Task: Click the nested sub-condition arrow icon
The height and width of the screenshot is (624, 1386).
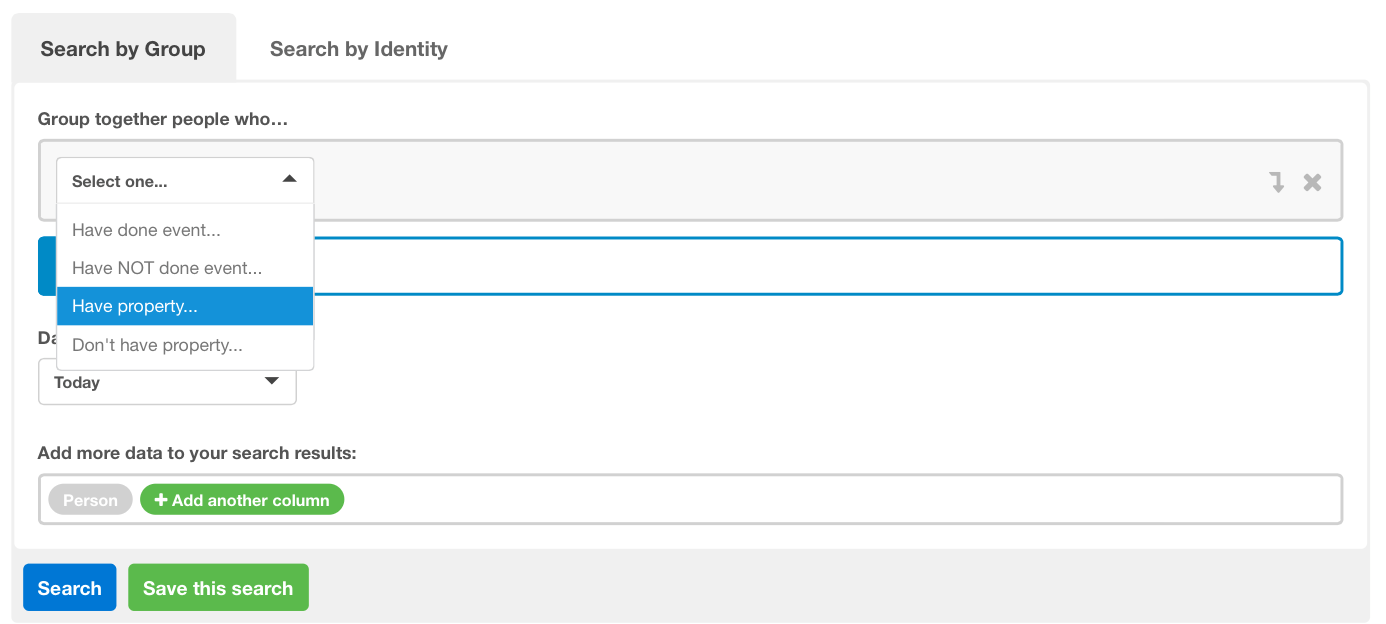Action: [x=1277, y=182]
